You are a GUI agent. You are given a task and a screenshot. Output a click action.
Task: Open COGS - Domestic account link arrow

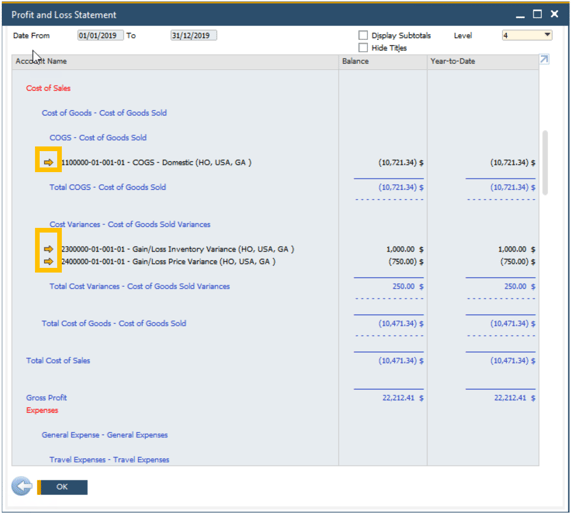click(x=48, y=162)
